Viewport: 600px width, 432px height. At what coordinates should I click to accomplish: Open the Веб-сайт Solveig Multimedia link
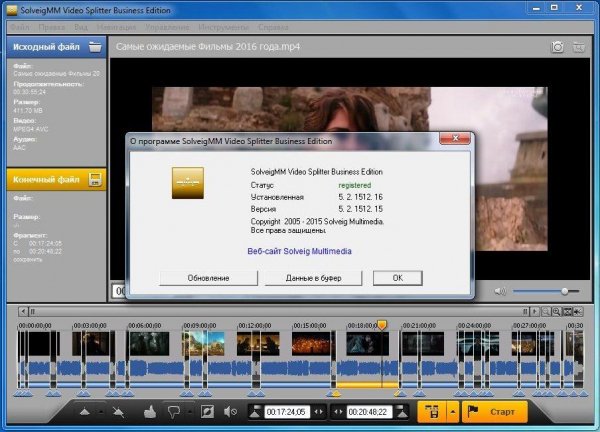coord(299,251)
